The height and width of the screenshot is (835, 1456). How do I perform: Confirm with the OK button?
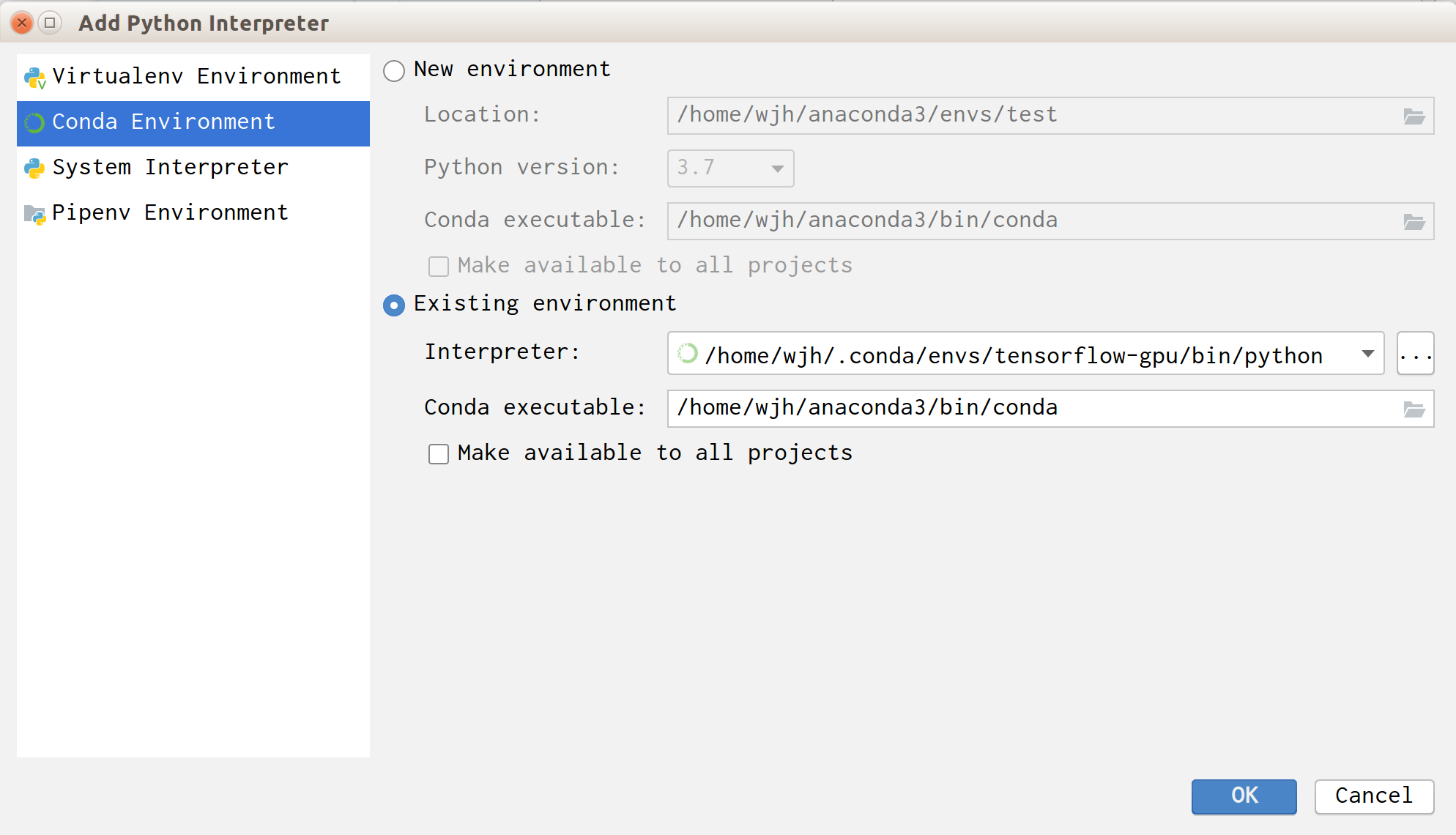(1244, 796)
